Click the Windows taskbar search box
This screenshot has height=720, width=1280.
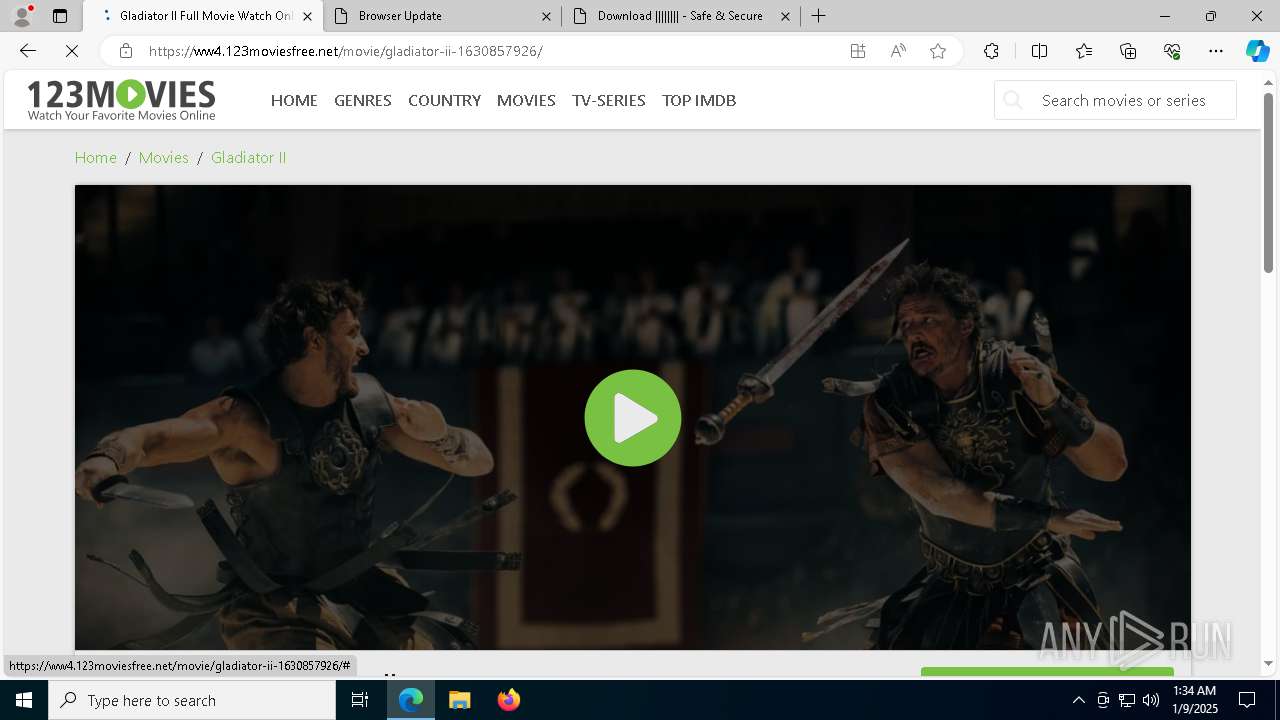click(x=192, y=700)
